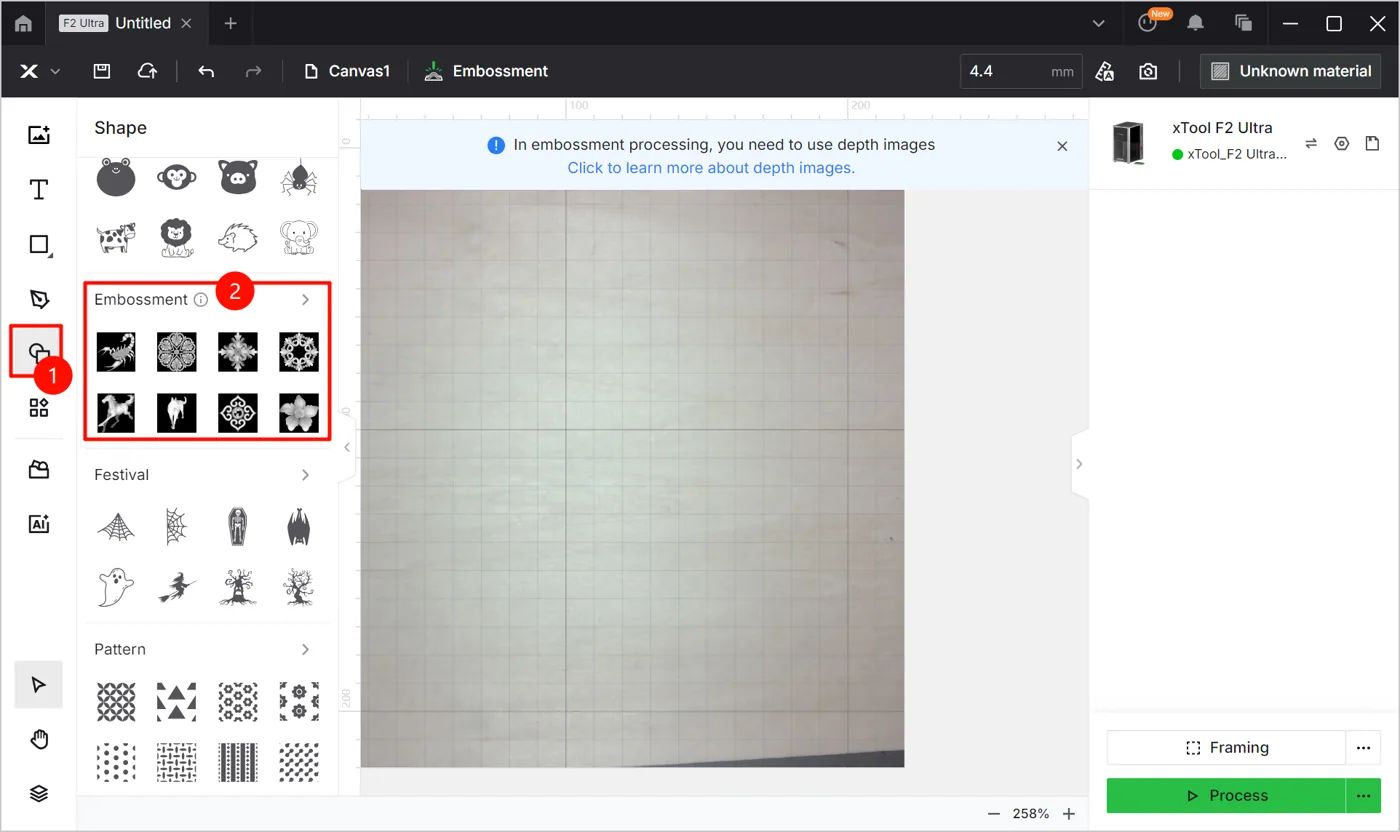The image size is (1400, 832).
Task: Insert the elephant animal shape
Action: [x=299, y=238]
